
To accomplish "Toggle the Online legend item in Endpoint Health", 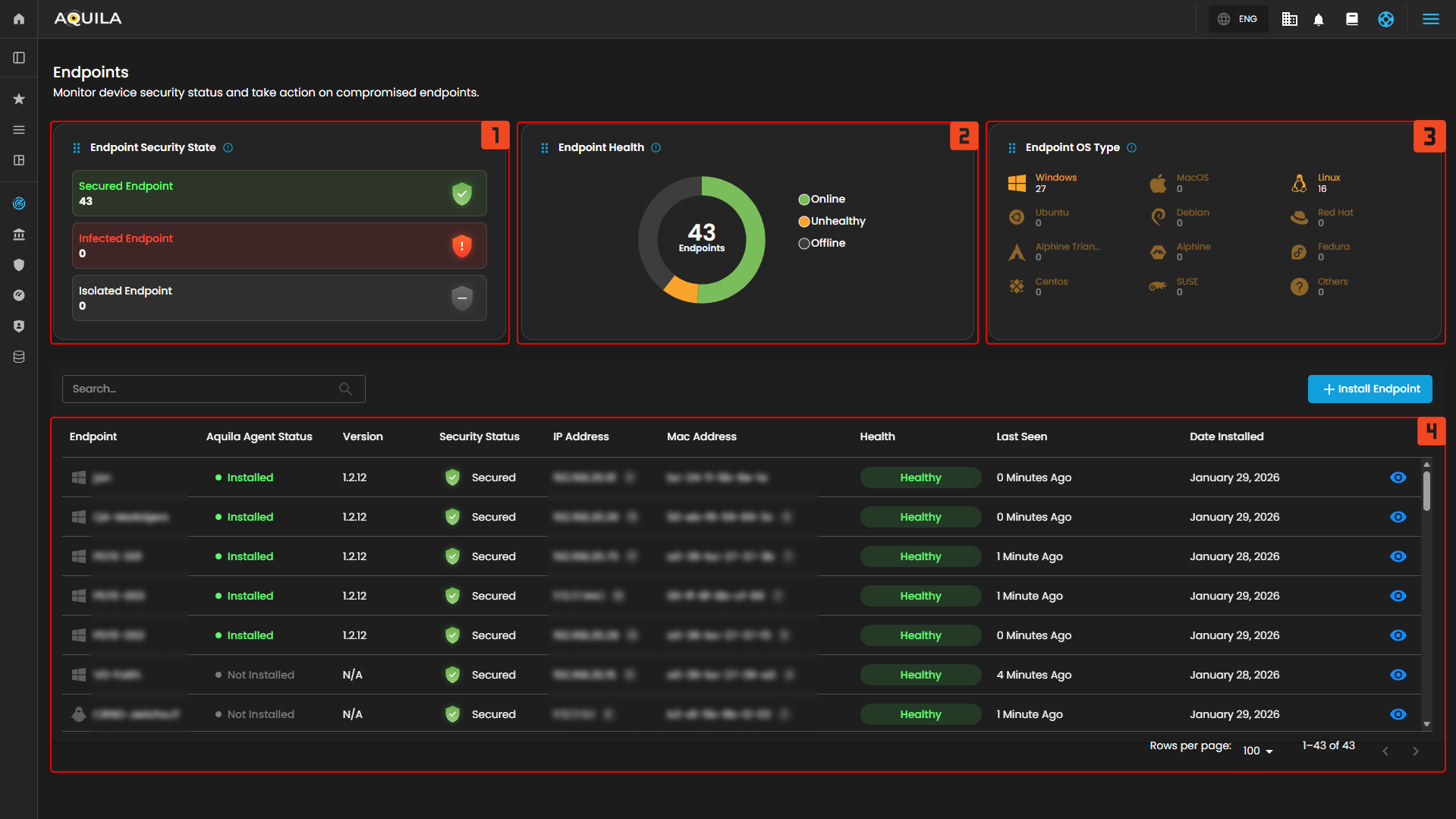I will pos(822,199).
